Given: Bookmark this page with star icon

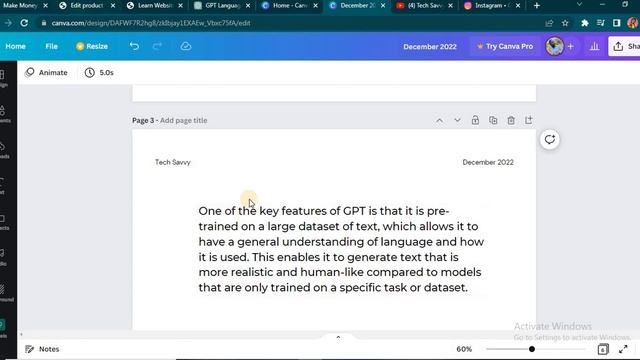Looking at the screenshot, I should pyautogui.click(x=565, y=23).
